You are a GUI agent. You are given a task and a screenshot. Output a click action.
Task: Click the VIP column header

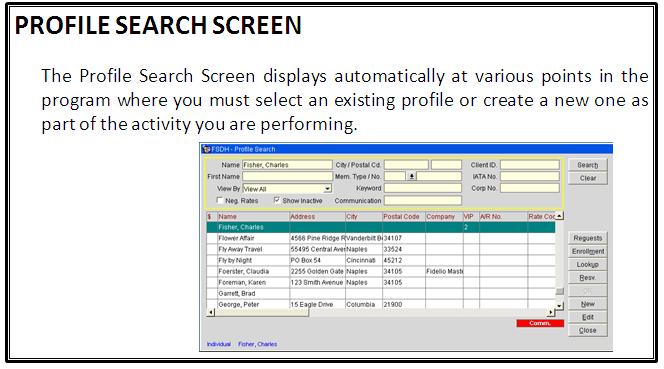[471, 216]
